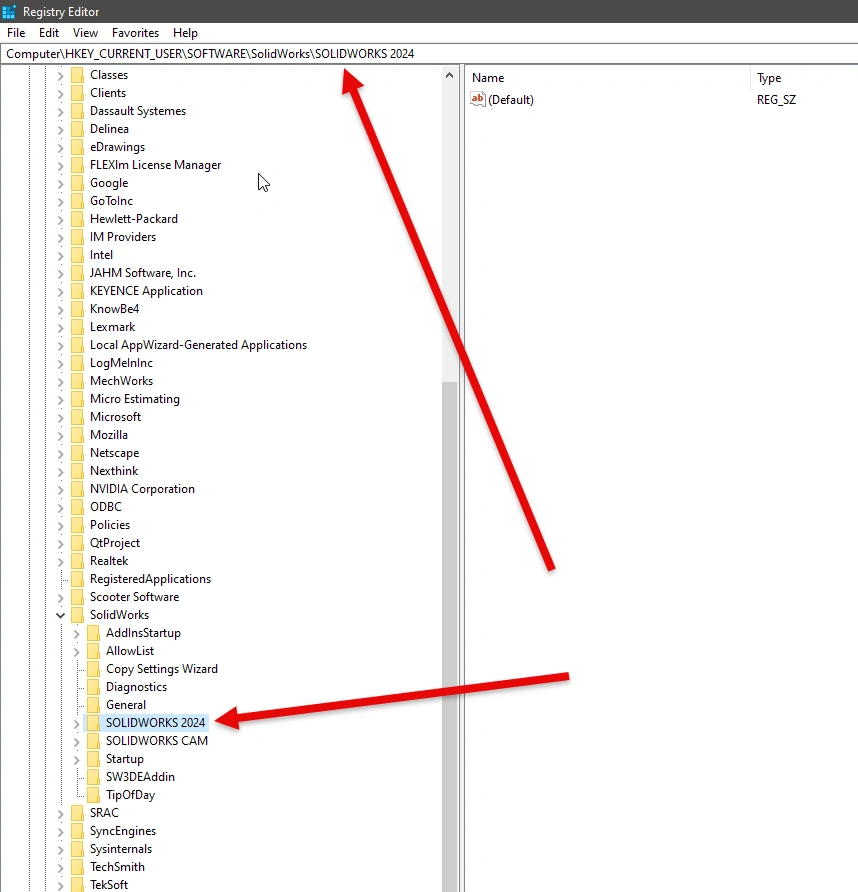The width and height of the screenshot is (858, 892).
Task: Expand the SOLIDWORKS 2024 subkey
Action: [x=76, y=724]
